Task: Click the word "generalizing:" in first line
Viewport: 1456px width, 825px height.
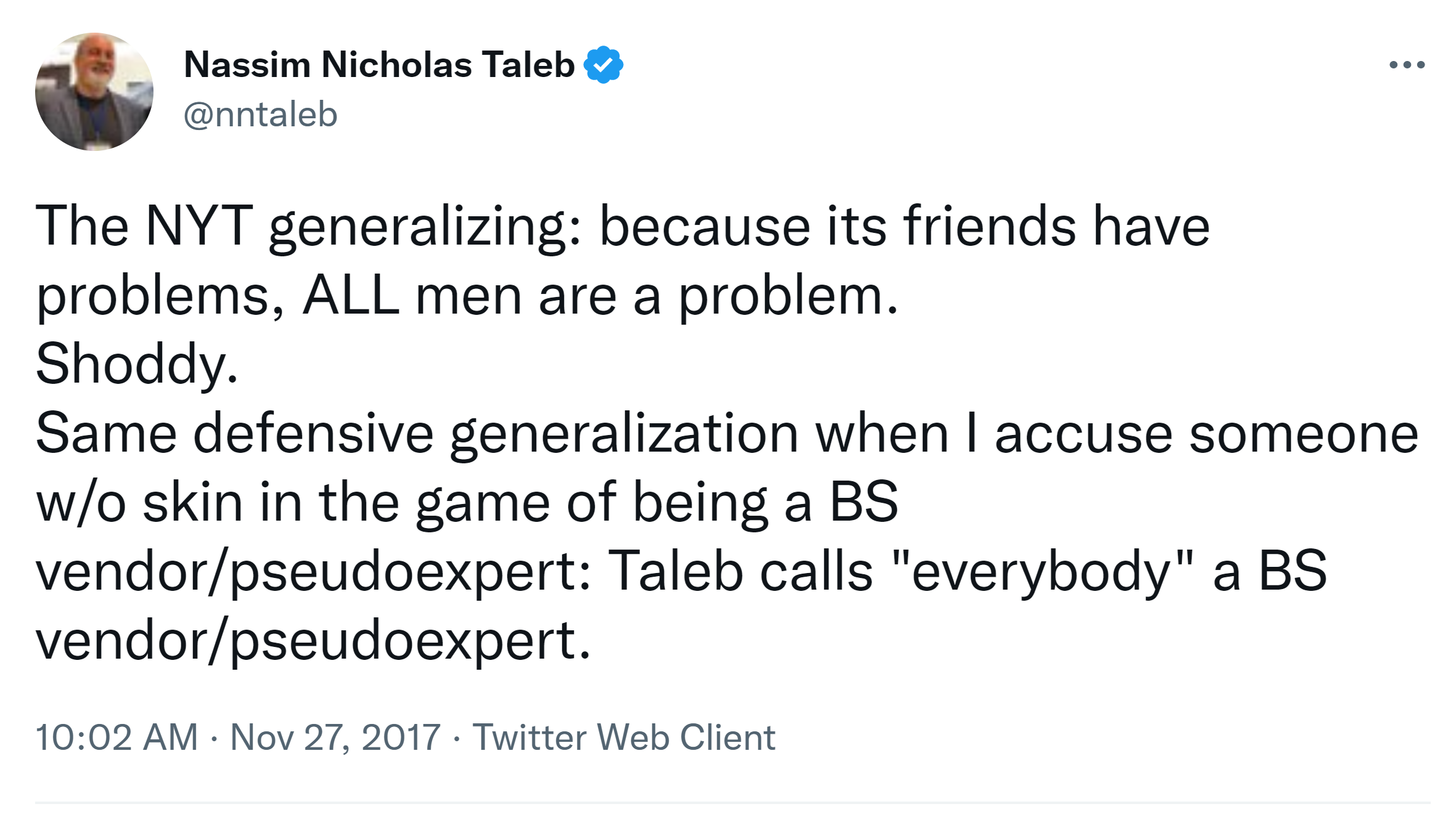Action: [425, 226]
